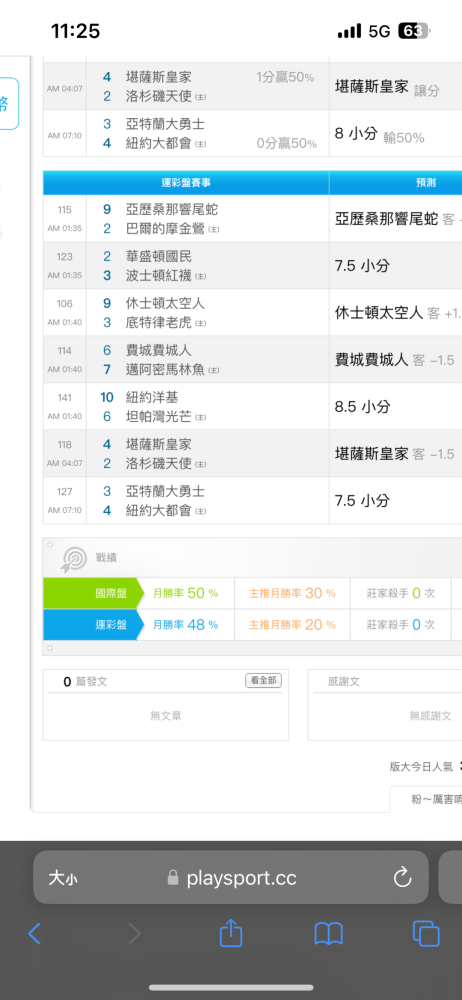The width and height of the screenshot is (462, 1000).
Task: Tap the 1分贏50% result label
Action: coord(285,78)
